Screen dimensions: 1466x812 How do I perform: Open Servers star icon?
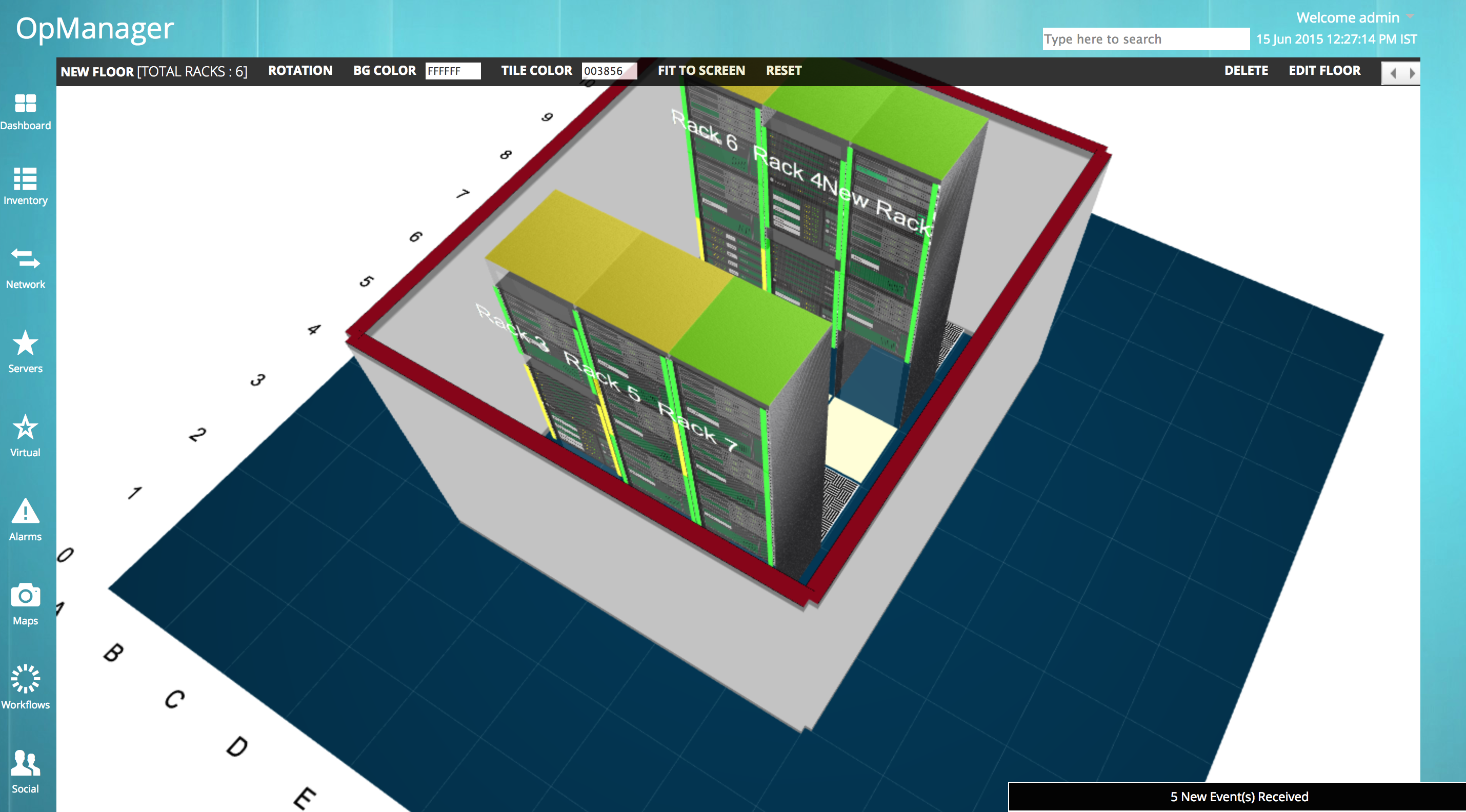[x=25, y=343]
